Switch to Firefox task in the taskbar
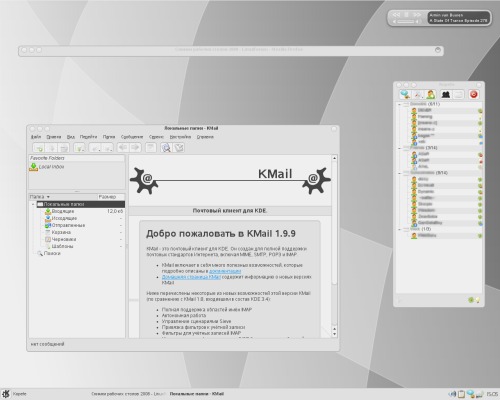This screenshot has width=500, height=400. [x=129, y=394]
